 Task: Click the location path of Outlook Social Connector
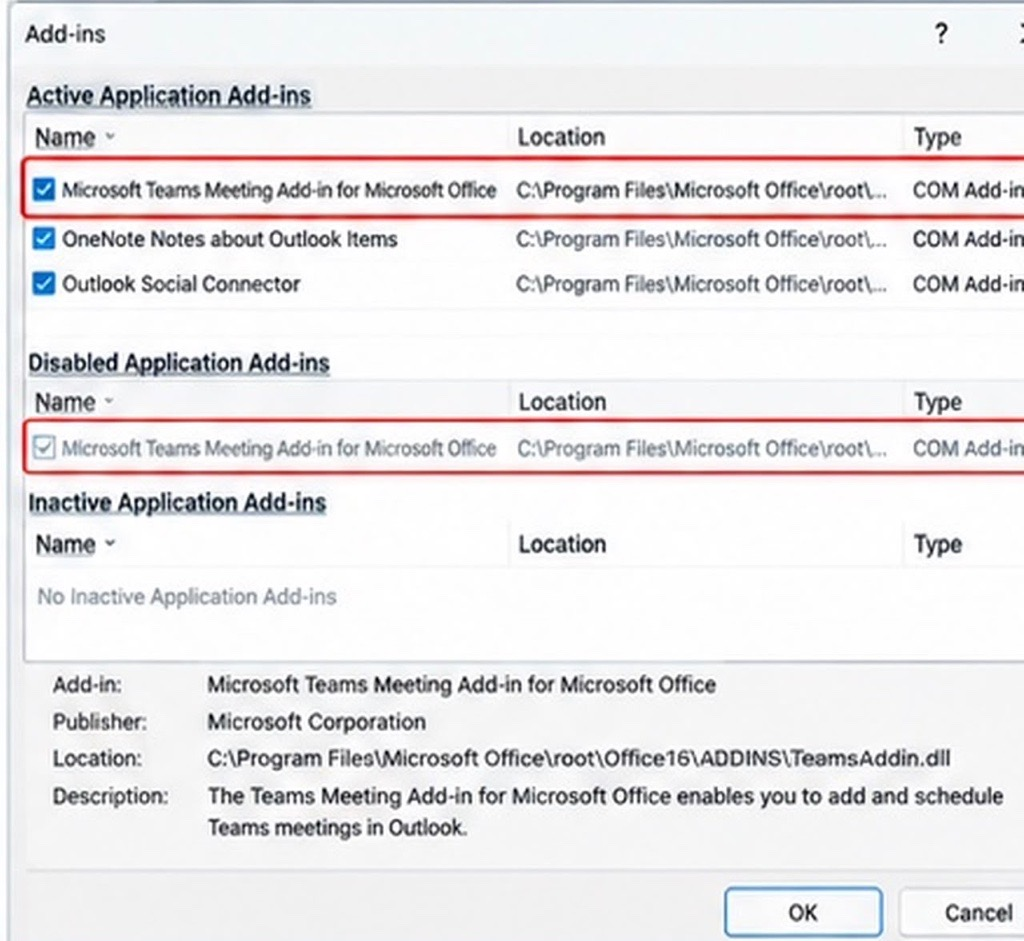[701, 284]
